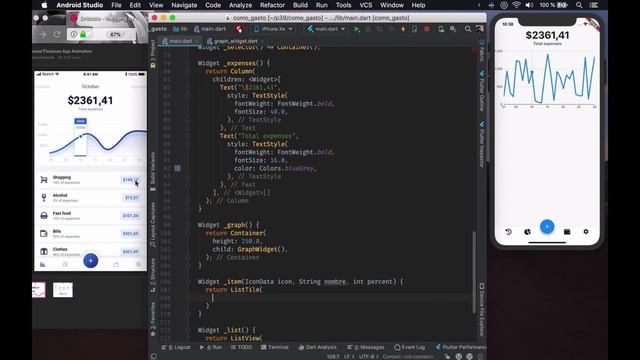Open the Terminal tool window

tap(275, 347)
